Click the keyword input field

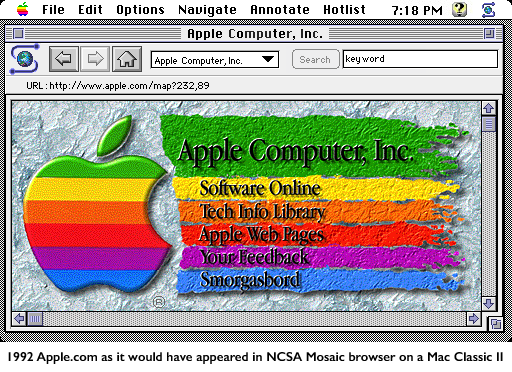420,59
